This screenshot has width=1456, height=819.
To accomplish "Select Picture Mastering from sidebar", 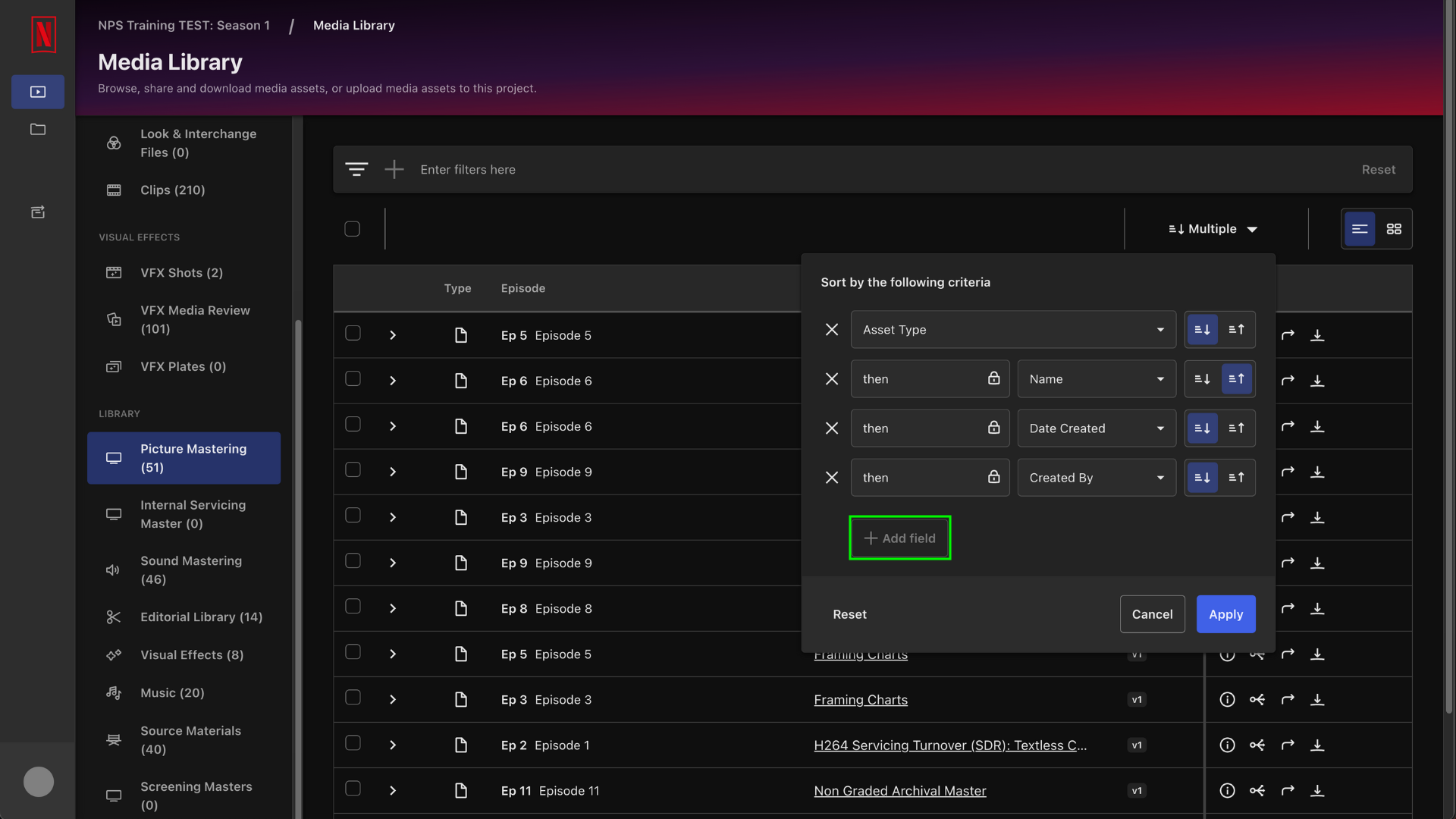I will [x=184, y=458].
